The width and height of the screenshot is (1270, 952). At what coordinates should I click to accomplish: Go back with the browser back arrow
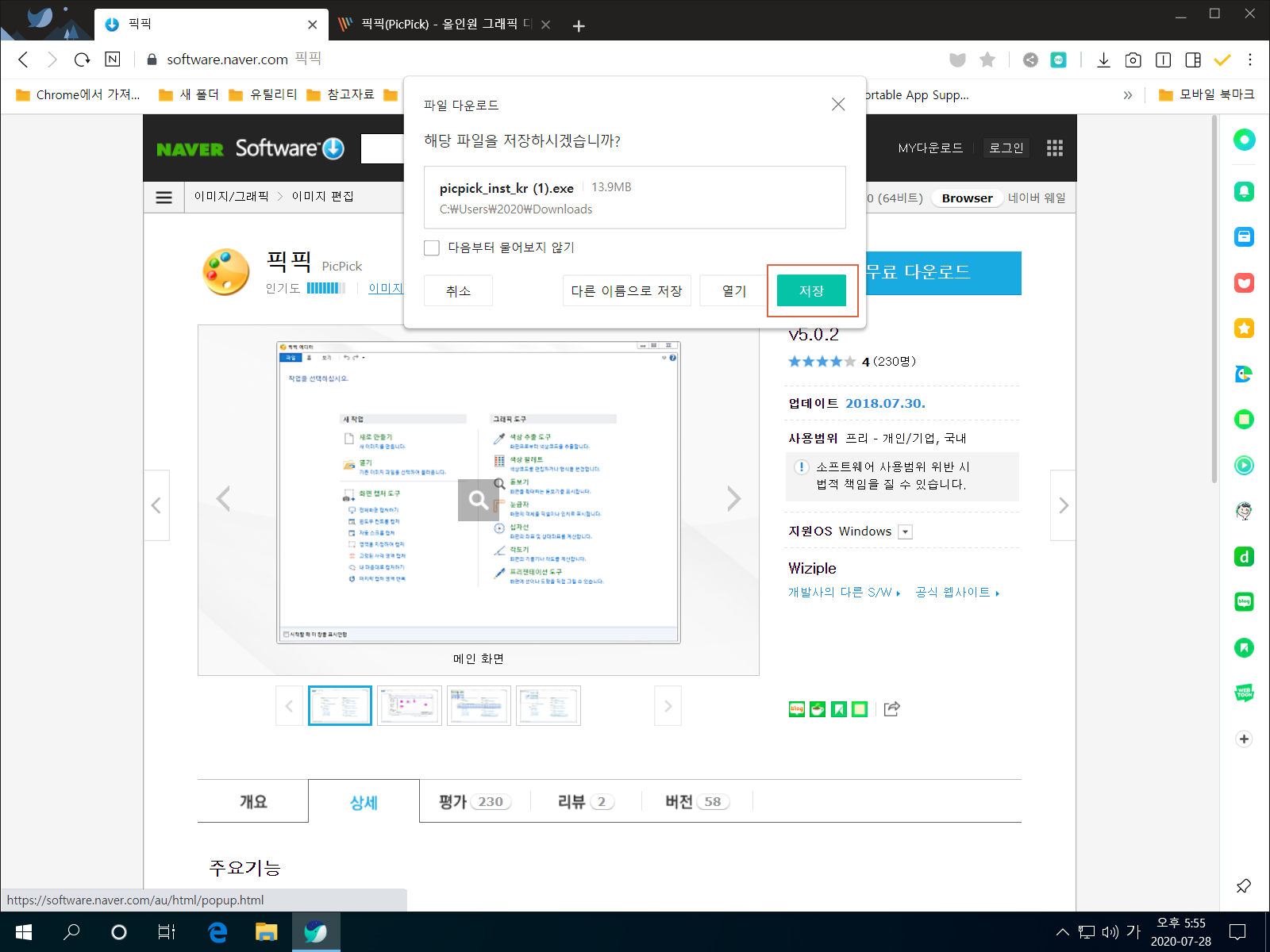pyautogui.click(x=23, y=59)
